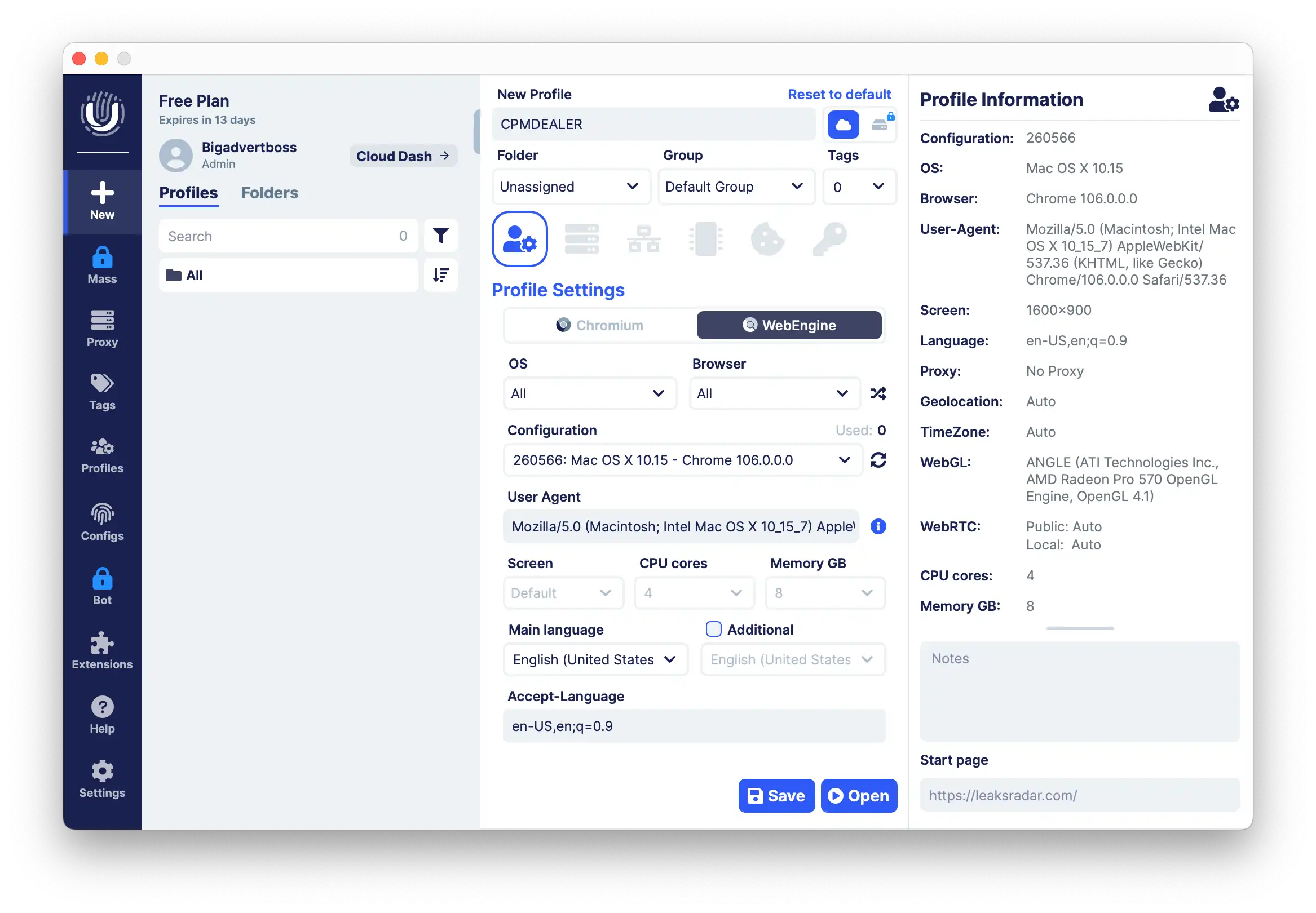Image resolution: width=1316 pixels, height=913 pixels.
Task: Expand the OS dropdown
Action: (x=589, y=393)
